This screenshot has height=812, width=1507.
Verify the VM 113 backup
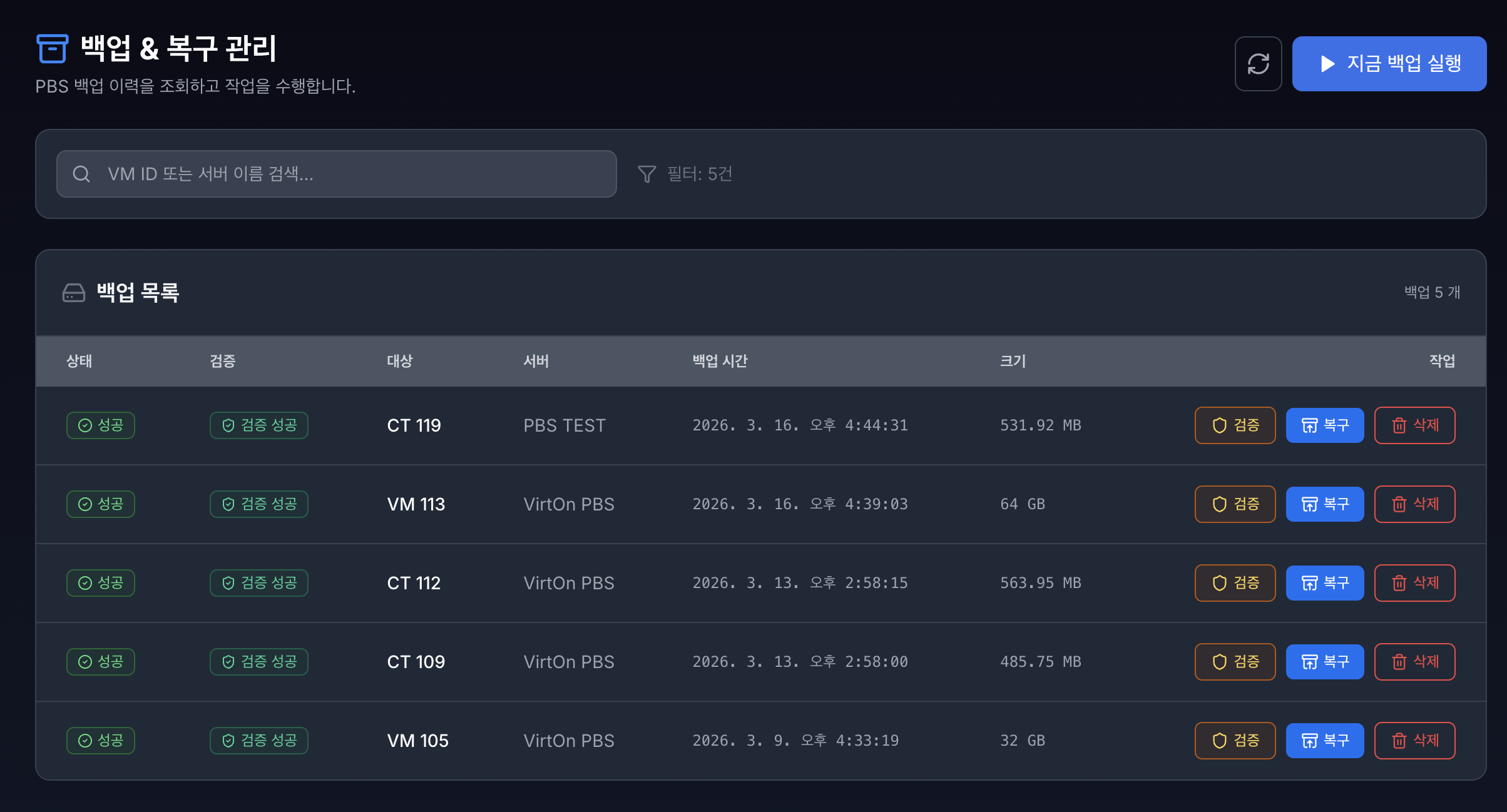pos(1235,504)
